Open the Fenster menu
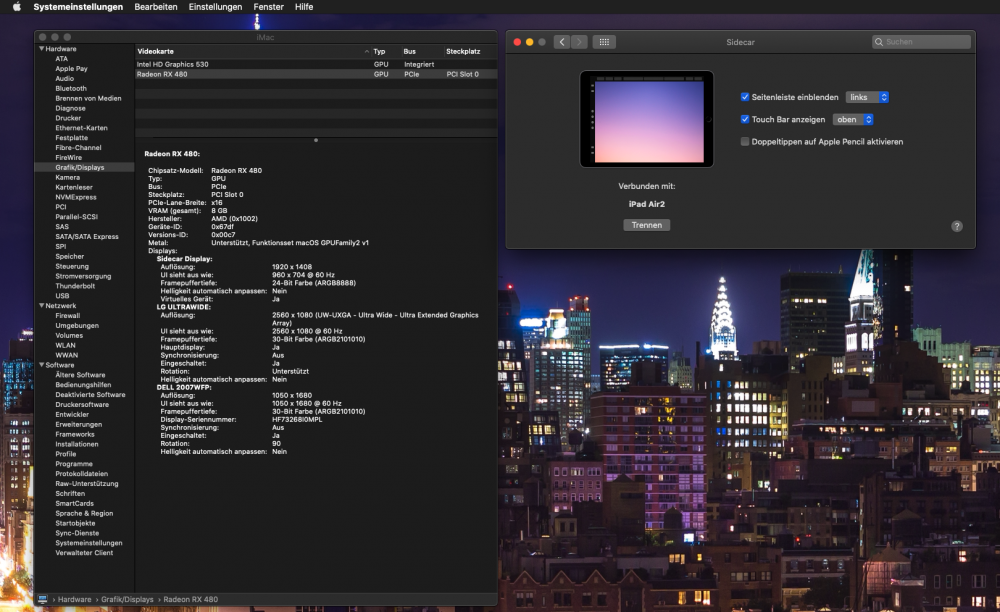The height and width of the screenshot is (612, 1000). point(268,6)
